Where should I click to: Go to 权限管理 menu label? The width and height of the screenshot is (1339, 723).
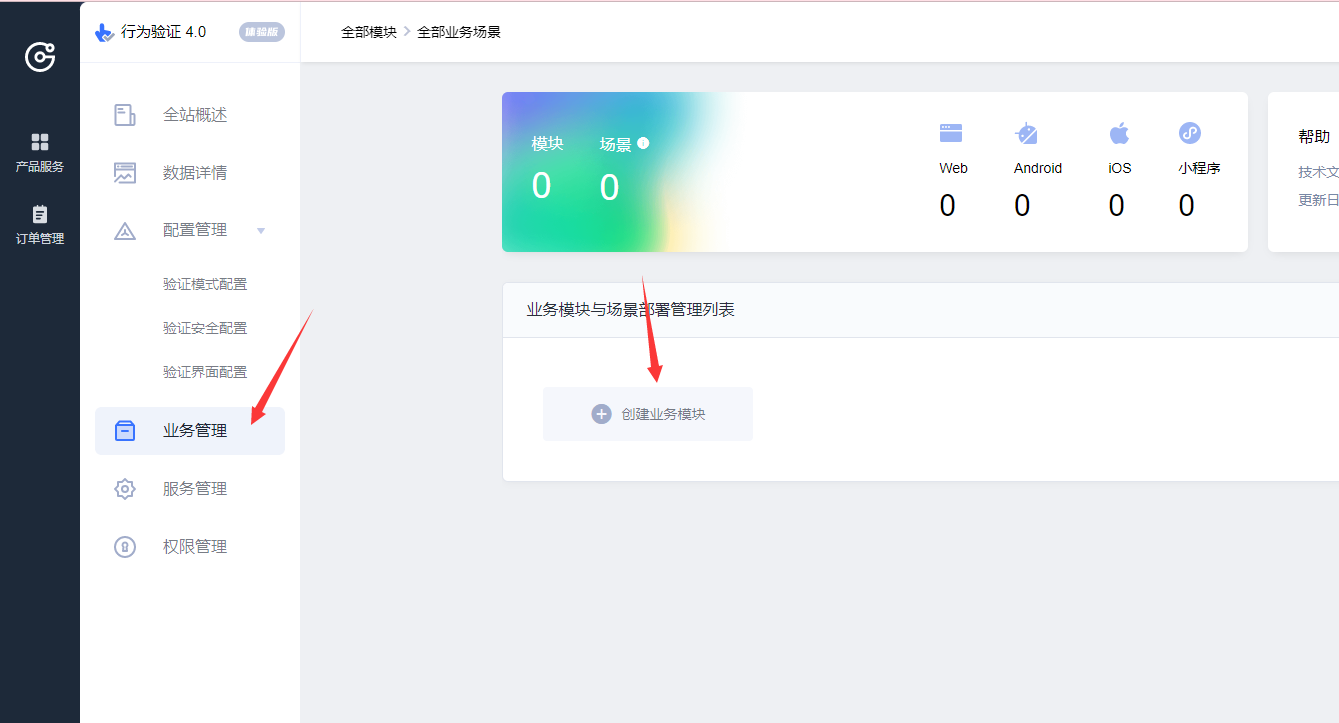pos(195,547)
